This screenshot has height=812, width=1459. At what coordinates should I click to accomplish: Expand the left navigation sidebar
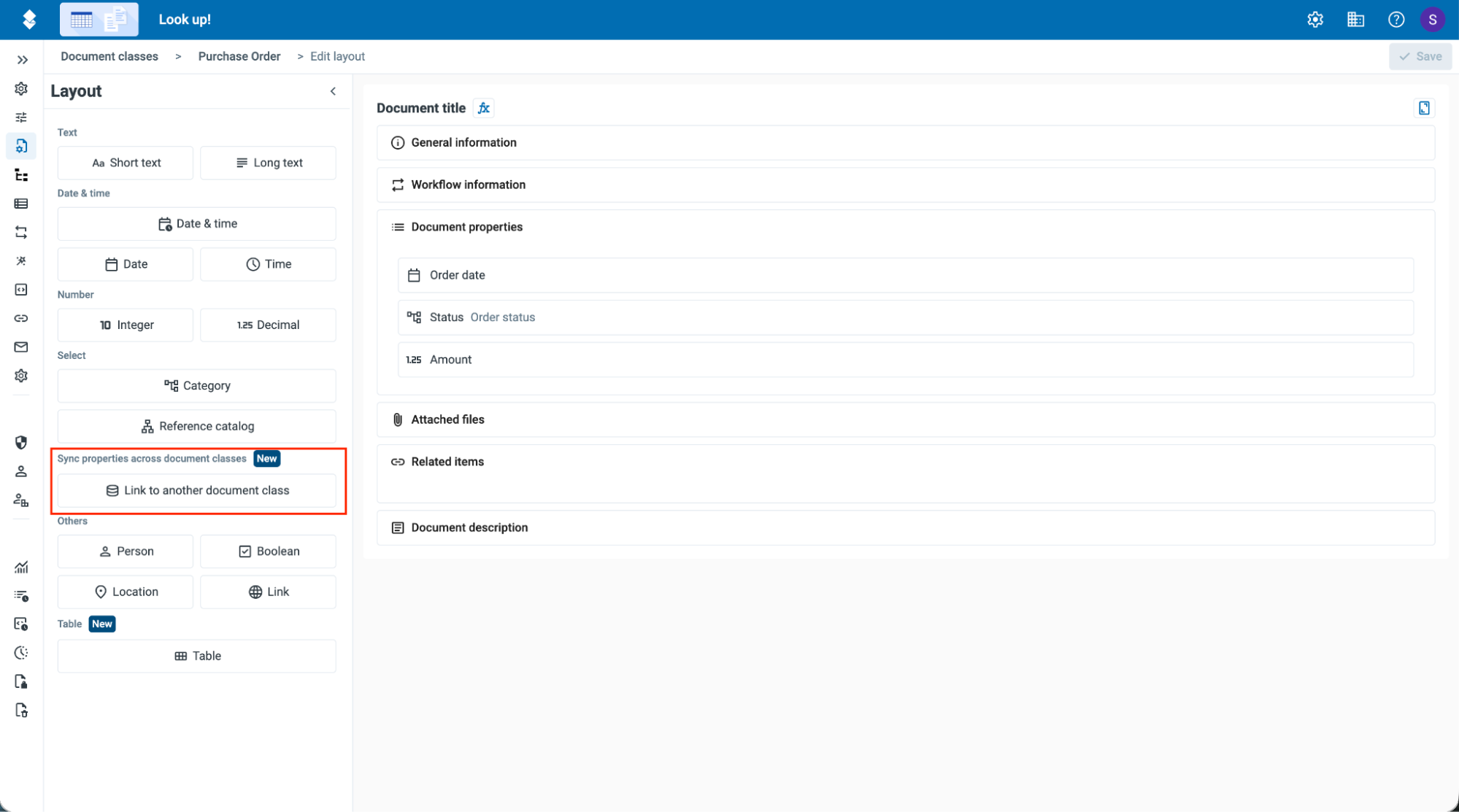pos(22,60)
